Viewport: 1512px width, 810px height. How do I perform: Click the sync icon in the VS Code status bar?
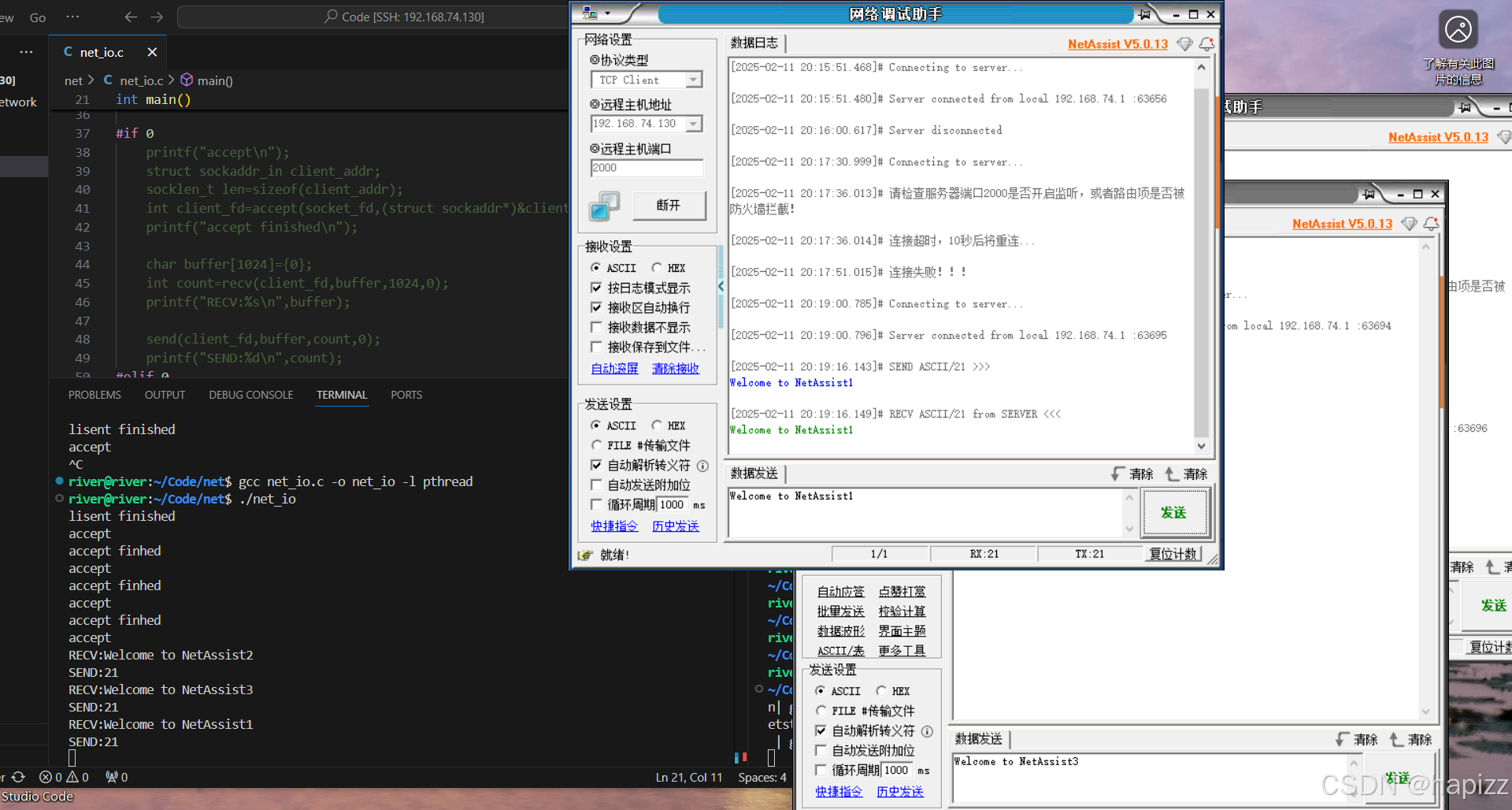click(x=18, y=777)
